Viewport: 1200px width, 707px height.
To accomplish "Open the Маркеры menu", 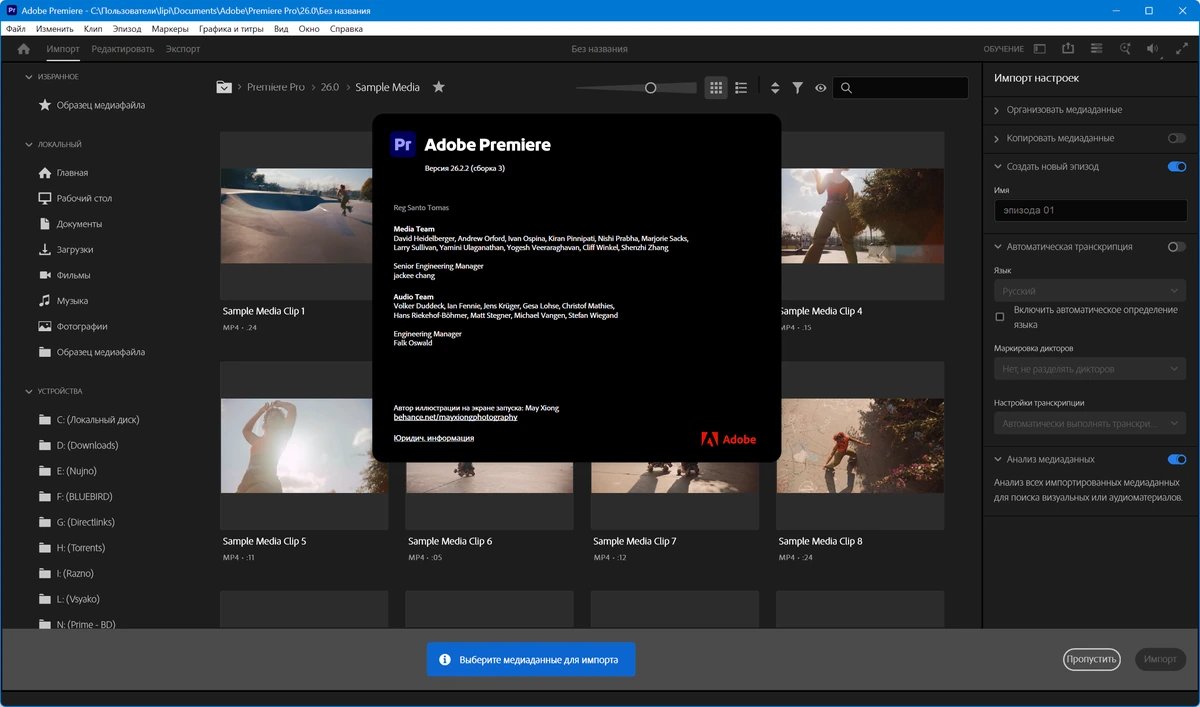I will [x=170, y=29].
